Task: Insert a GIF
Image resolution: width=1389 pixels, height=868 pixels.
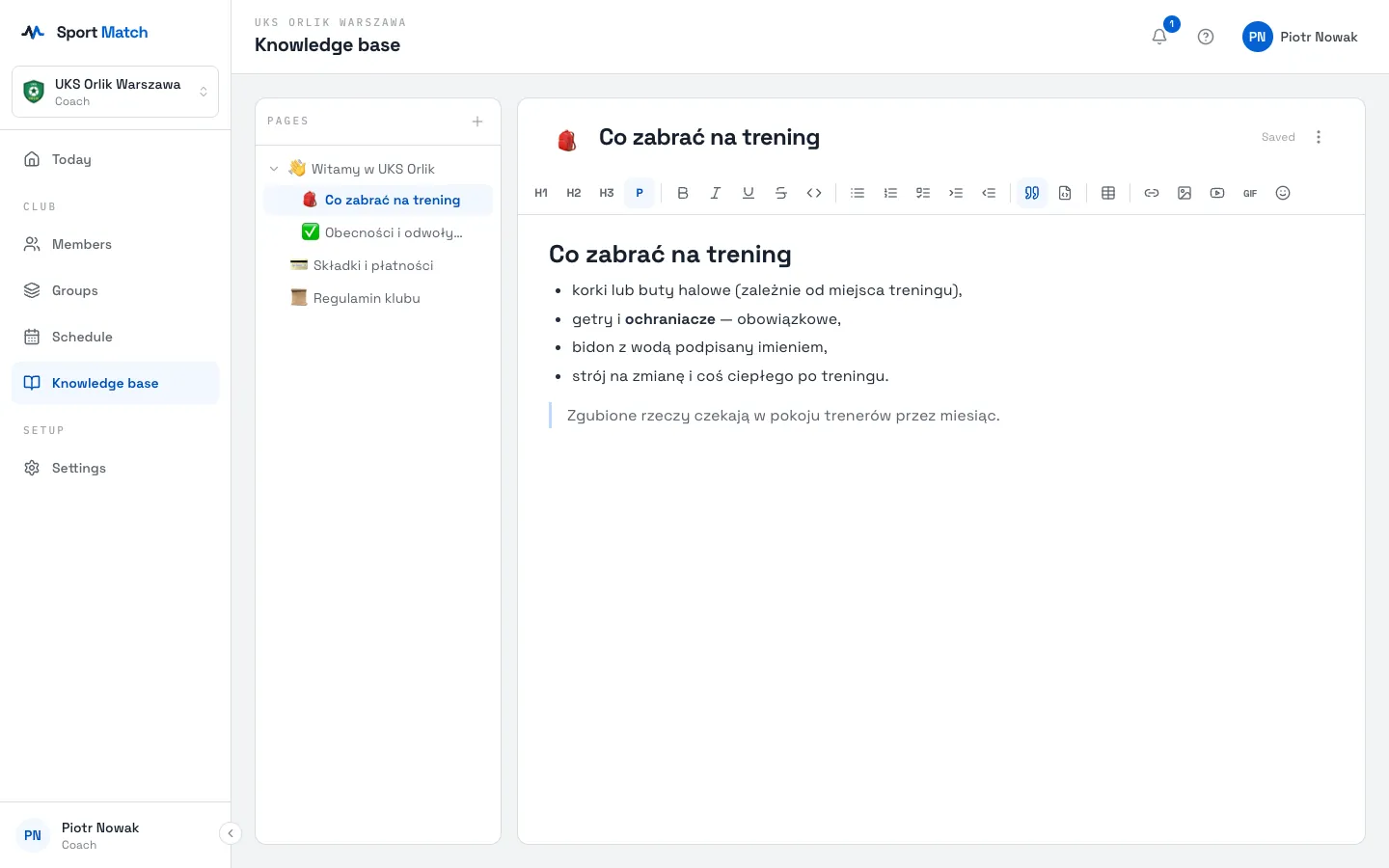Action: [1250, 193]
